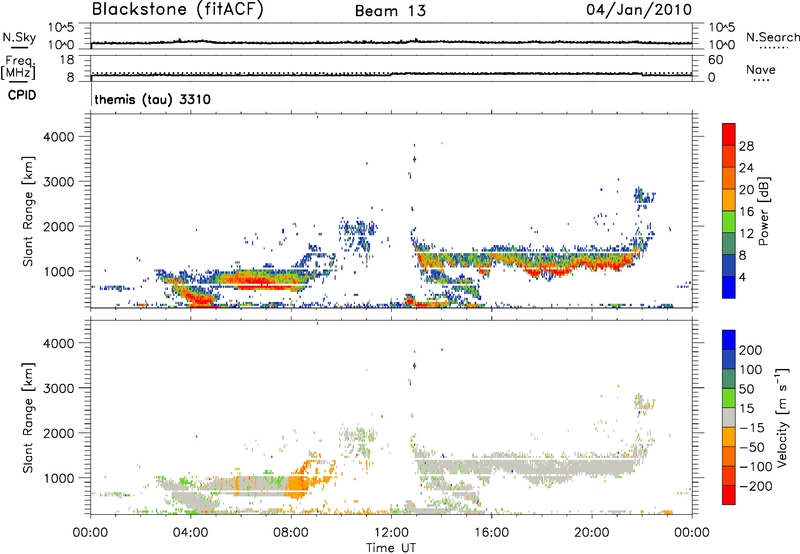The image size is (800, 554).
Task: Click the '28' label on the Power colorbar
Action: click(x=746, y=146)
